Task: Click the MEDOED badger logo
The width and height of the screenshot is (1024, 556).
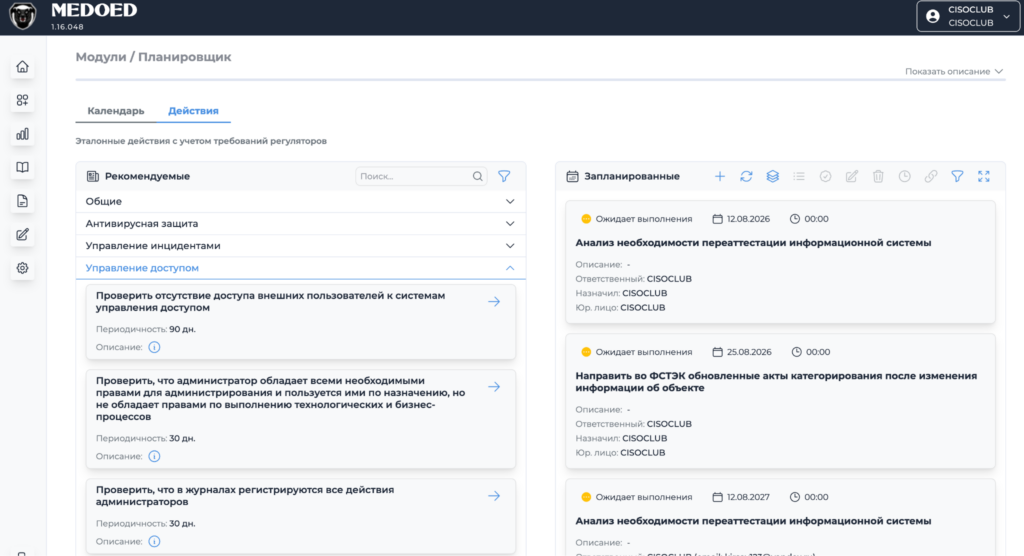Action: (23, 16)
